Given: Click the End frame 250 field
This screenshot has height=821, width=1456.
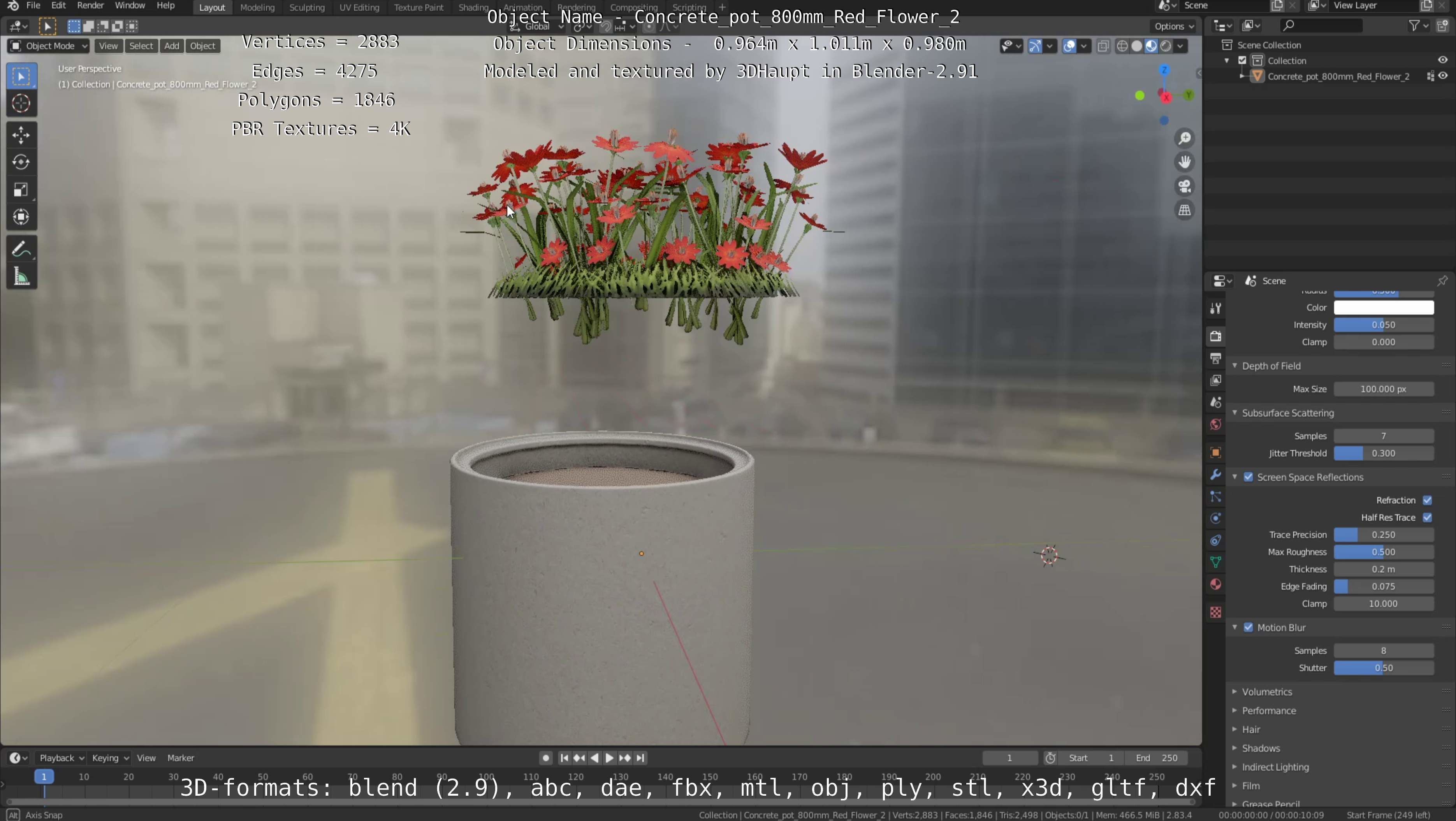Looking at the screenshot, I should click(1157, 758).
